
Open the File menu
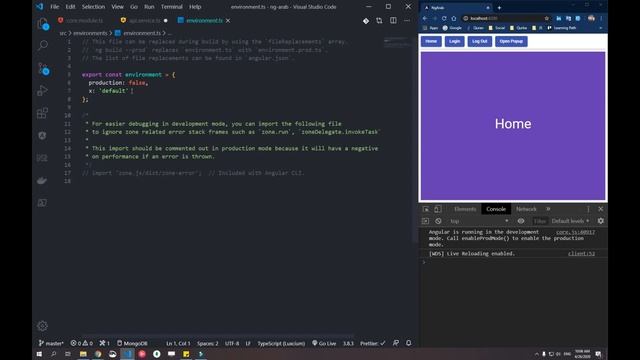54,7
